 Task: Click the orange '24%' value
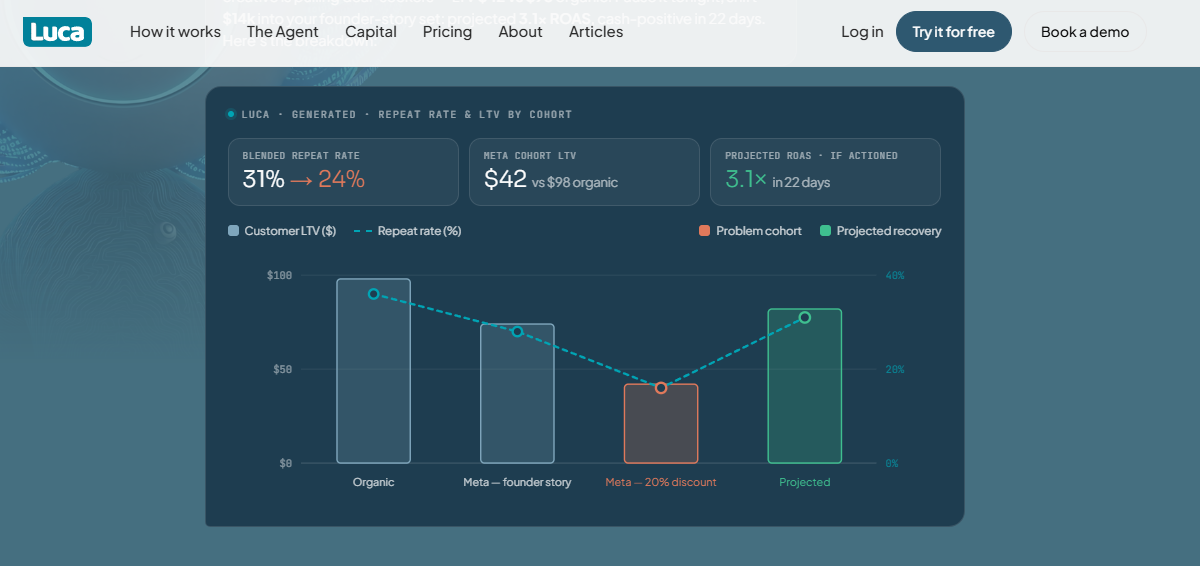(x=341, y=180)
